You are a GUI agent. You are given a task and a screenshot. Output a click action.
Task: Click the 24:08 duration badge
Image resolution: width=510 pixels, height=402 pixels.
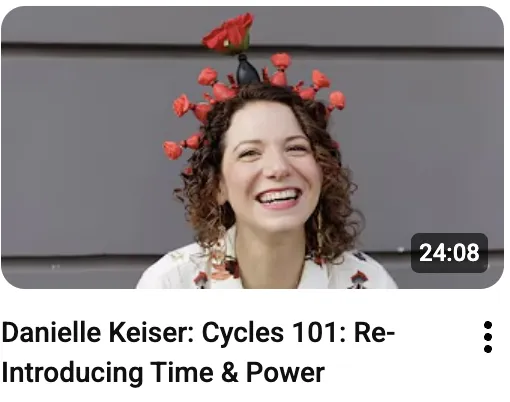pyautogui.click(x=449, y=253)
